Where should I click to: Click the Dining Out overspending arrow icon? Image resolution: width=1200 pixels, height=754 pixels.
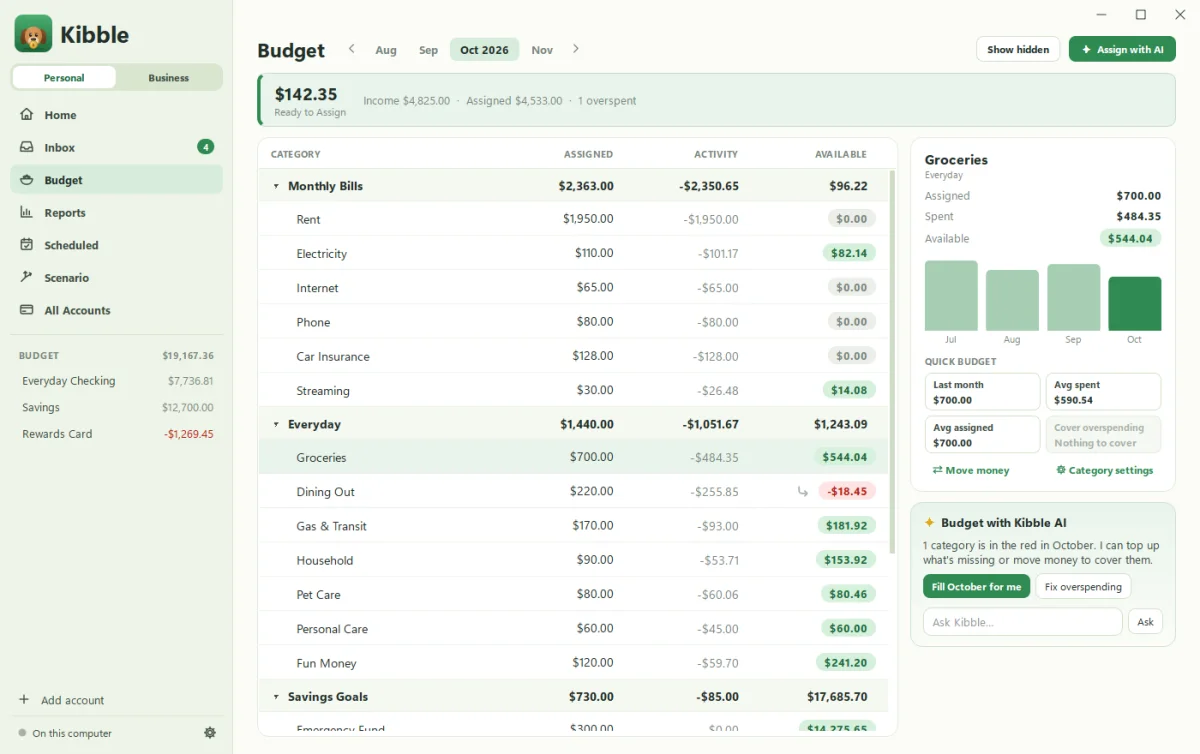click(x=802, y=491)
